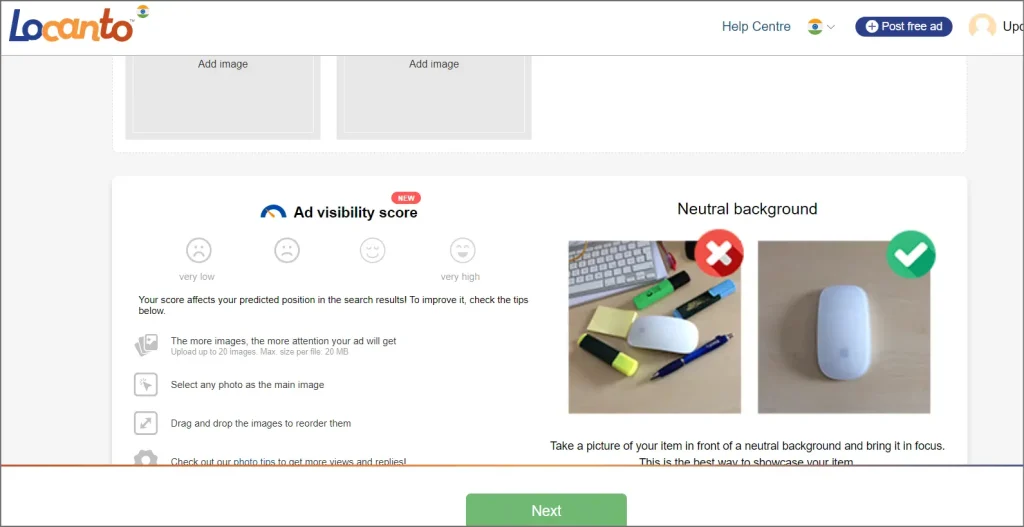Click the Ad visibility score gauge icon
This screenshot has width=1024, height=527.
tap(273, 212)
